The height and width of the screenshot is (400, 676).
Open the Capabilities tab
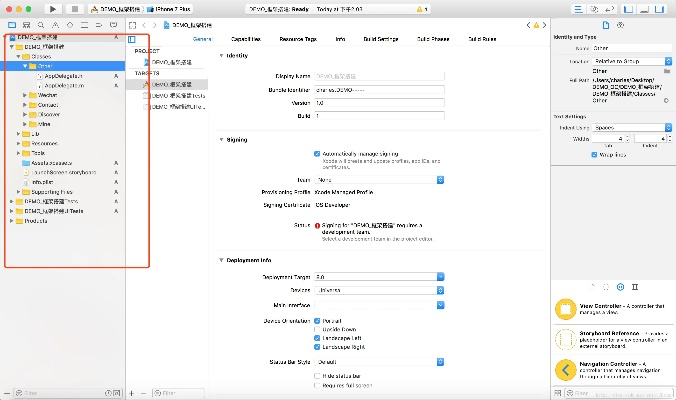click(x=246, y=39)
